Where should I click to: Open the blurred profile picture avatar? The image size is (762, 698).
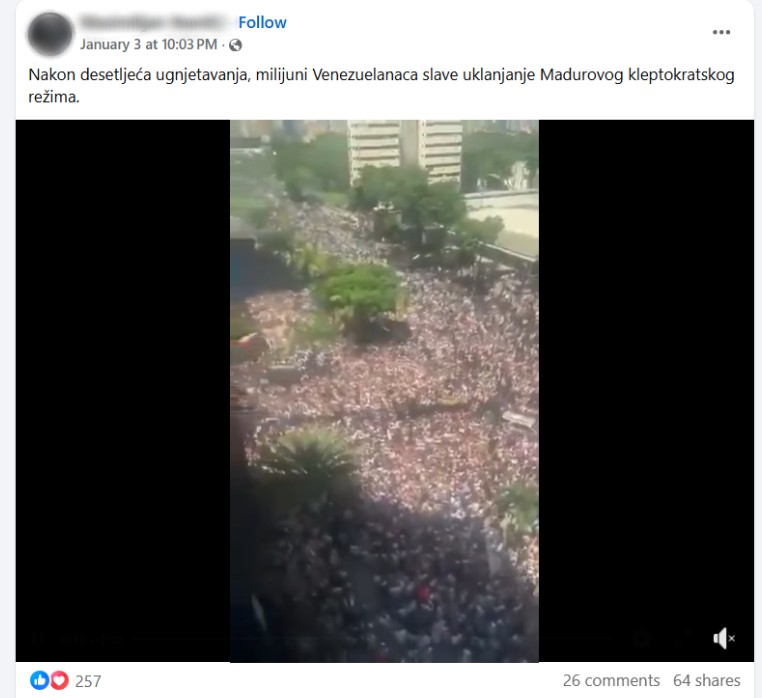click(x=50, y=34)
